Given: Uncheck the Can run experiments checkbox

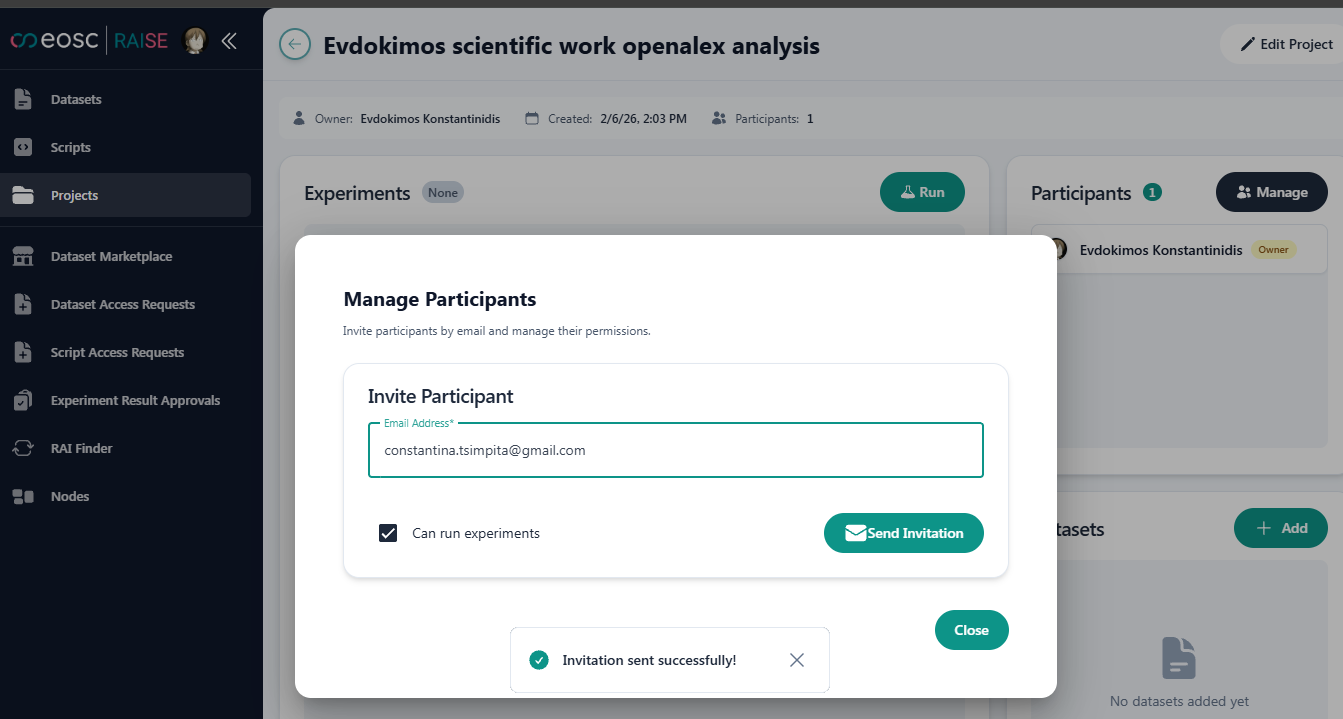Looking at the screenshot, I should click(388, 533).
